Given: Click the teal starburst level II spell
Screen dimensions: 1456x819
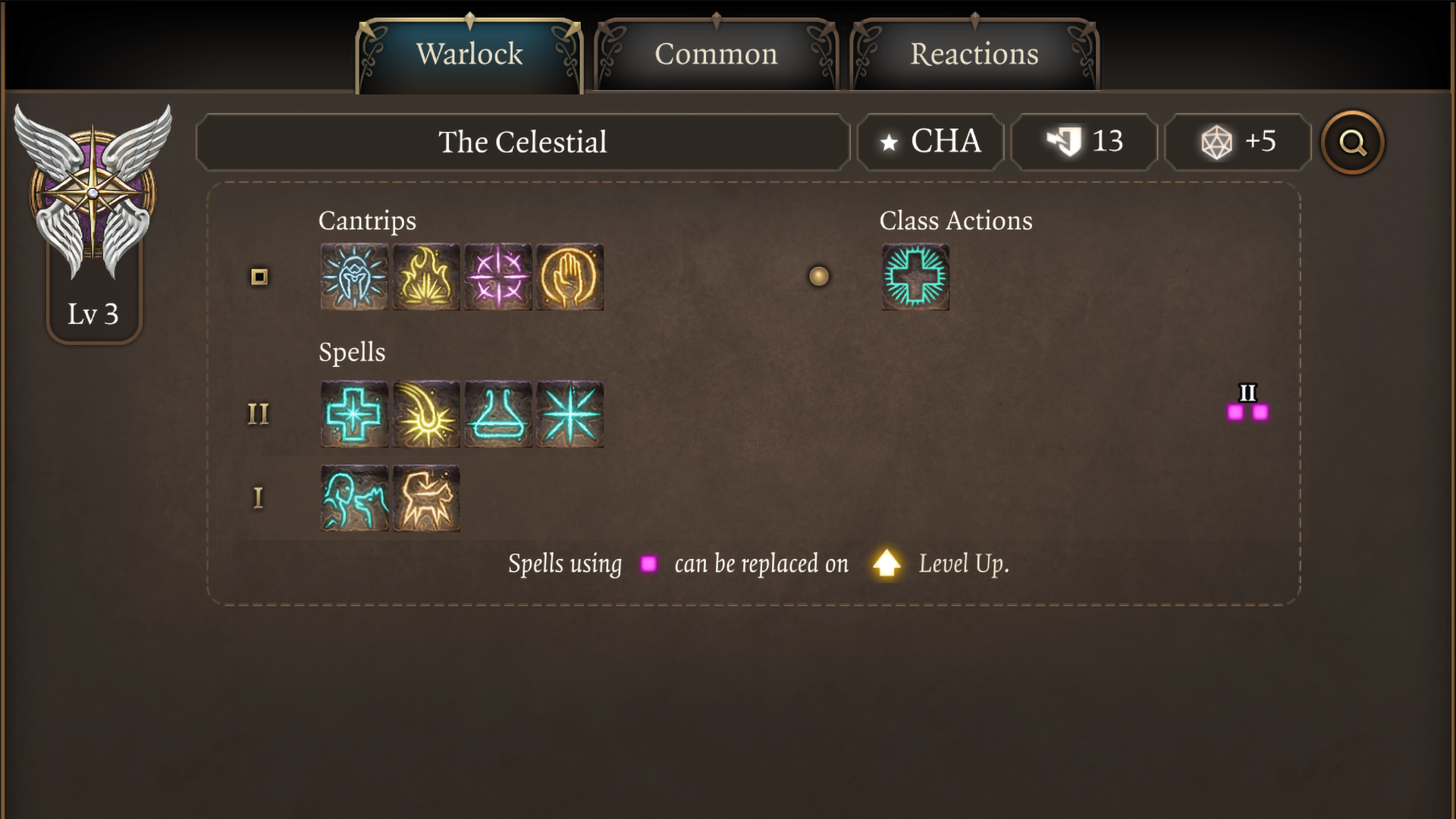Looking at the screenshot, I should 570,414.
